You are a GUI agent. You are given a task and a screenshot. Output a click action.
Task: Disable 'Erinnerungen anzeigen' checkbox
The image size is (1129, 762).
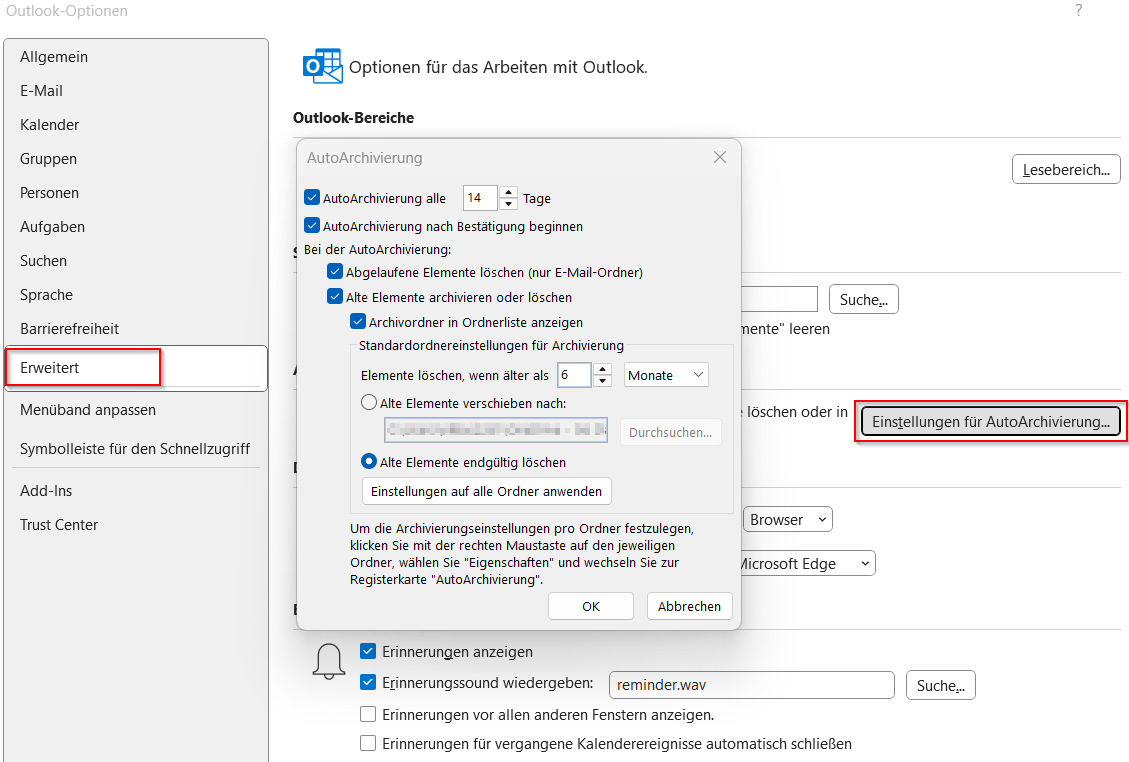tap(368, 651)
